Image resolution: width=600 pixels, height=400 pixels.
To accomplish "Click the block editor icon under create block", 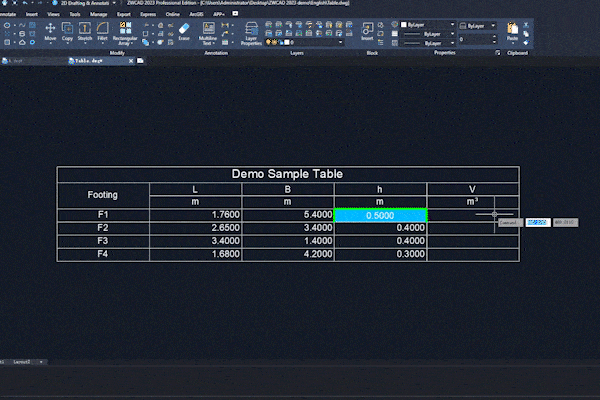I will tap(380, 34).
